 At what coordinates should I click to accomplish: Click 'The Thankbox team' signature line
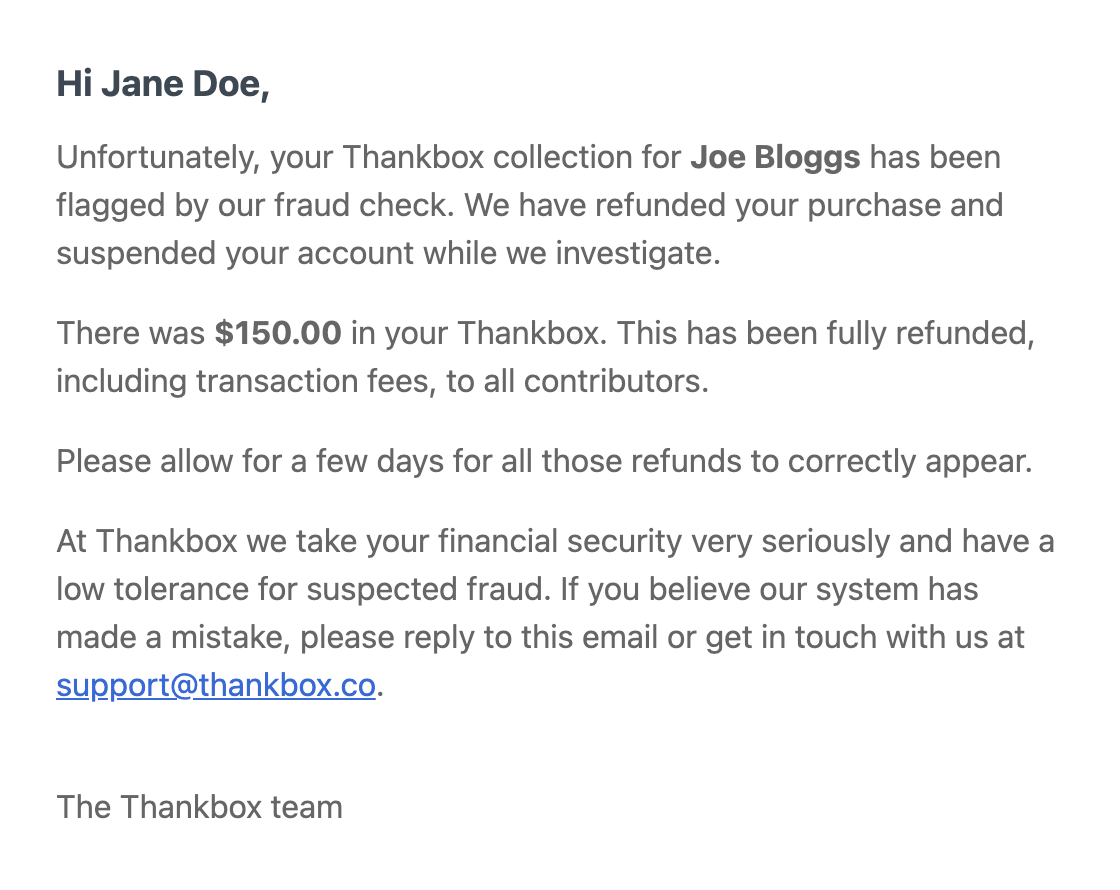pyautogui.click(x=199, y=807)
